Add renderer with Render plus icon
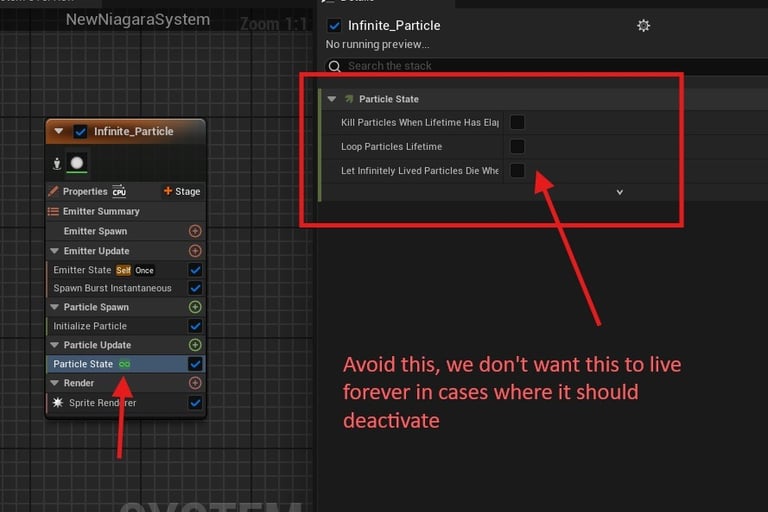 195,383
